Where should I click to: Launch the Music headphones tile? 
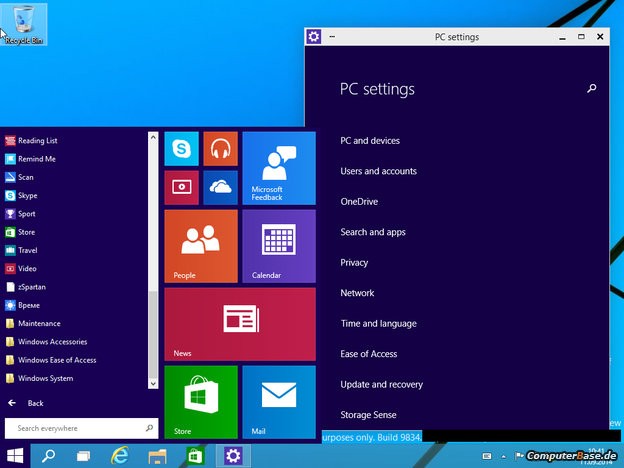(x=220, y=149)
